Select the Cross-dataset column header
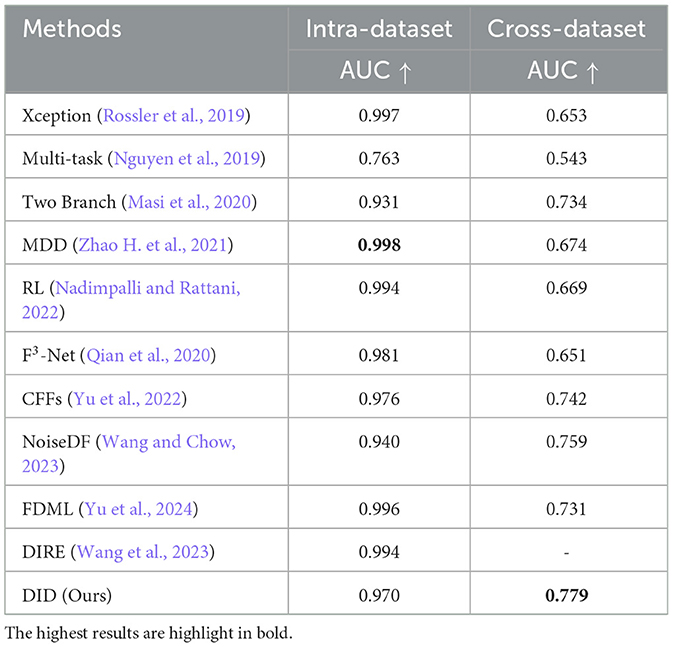Viewport: 673px width, 647px height. click(x=566, y=29)
